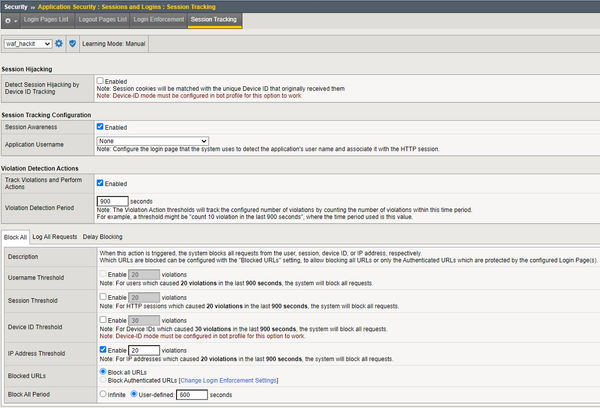
Task: Switch to the Delay Blocking tab
Action: pos(103,236)
